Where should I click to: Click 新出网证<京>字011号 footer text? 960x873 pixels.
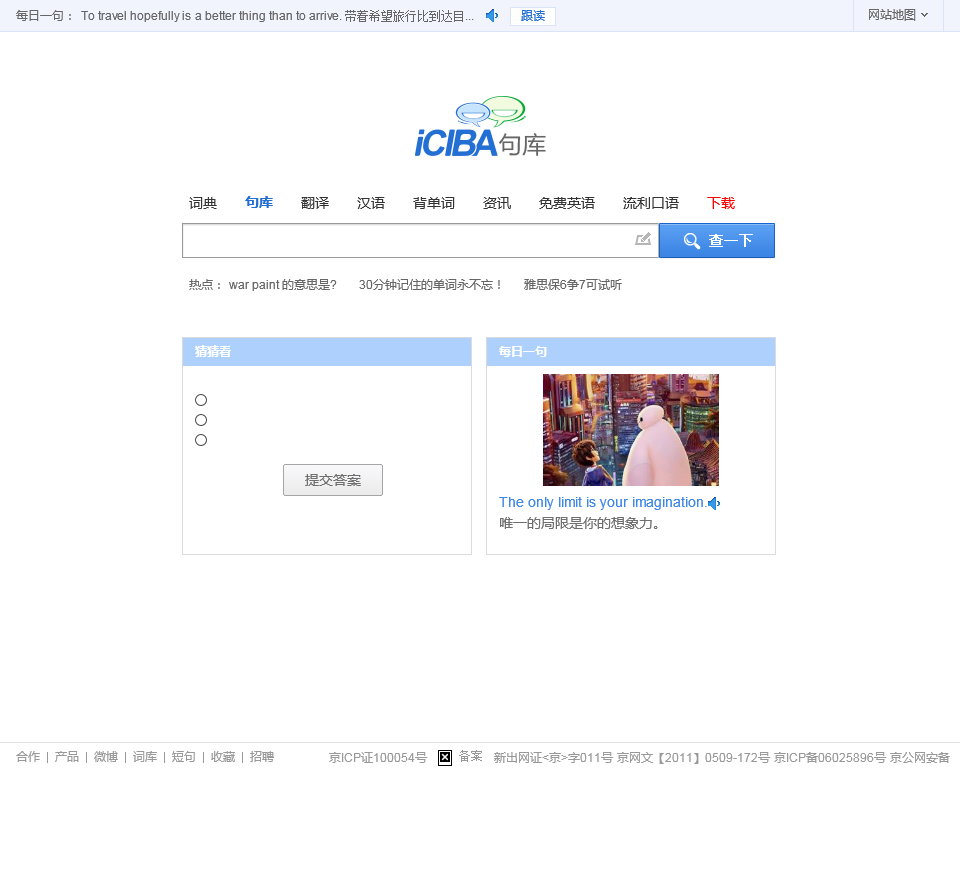(553, 758)
